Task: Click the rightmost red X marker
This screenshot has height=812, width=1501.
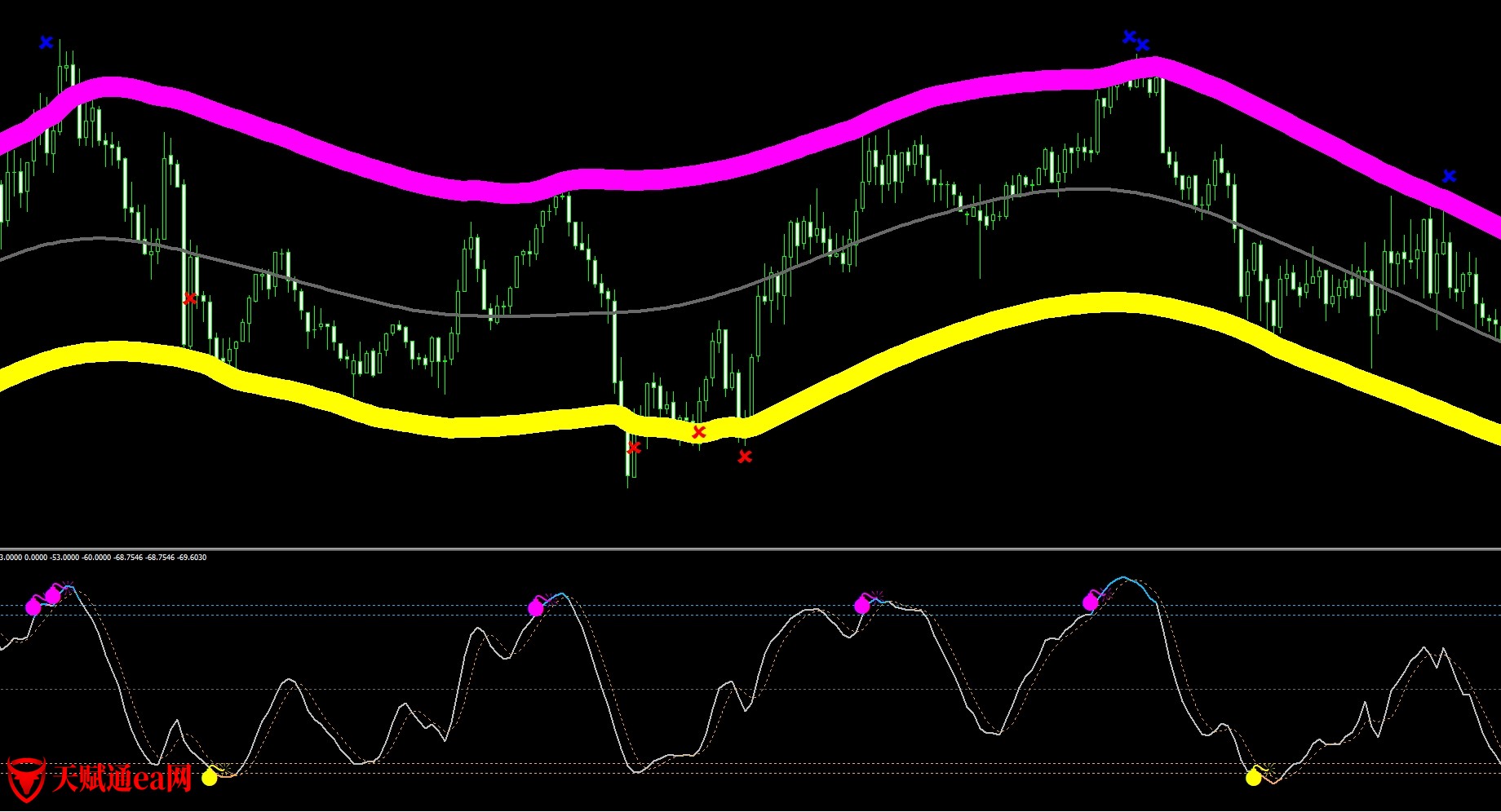Action: tap(745, 457)
